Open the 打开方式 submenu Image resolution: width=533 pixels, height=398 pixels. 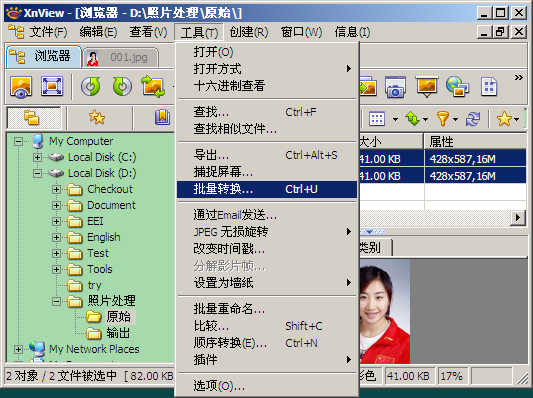pos(267,69)
